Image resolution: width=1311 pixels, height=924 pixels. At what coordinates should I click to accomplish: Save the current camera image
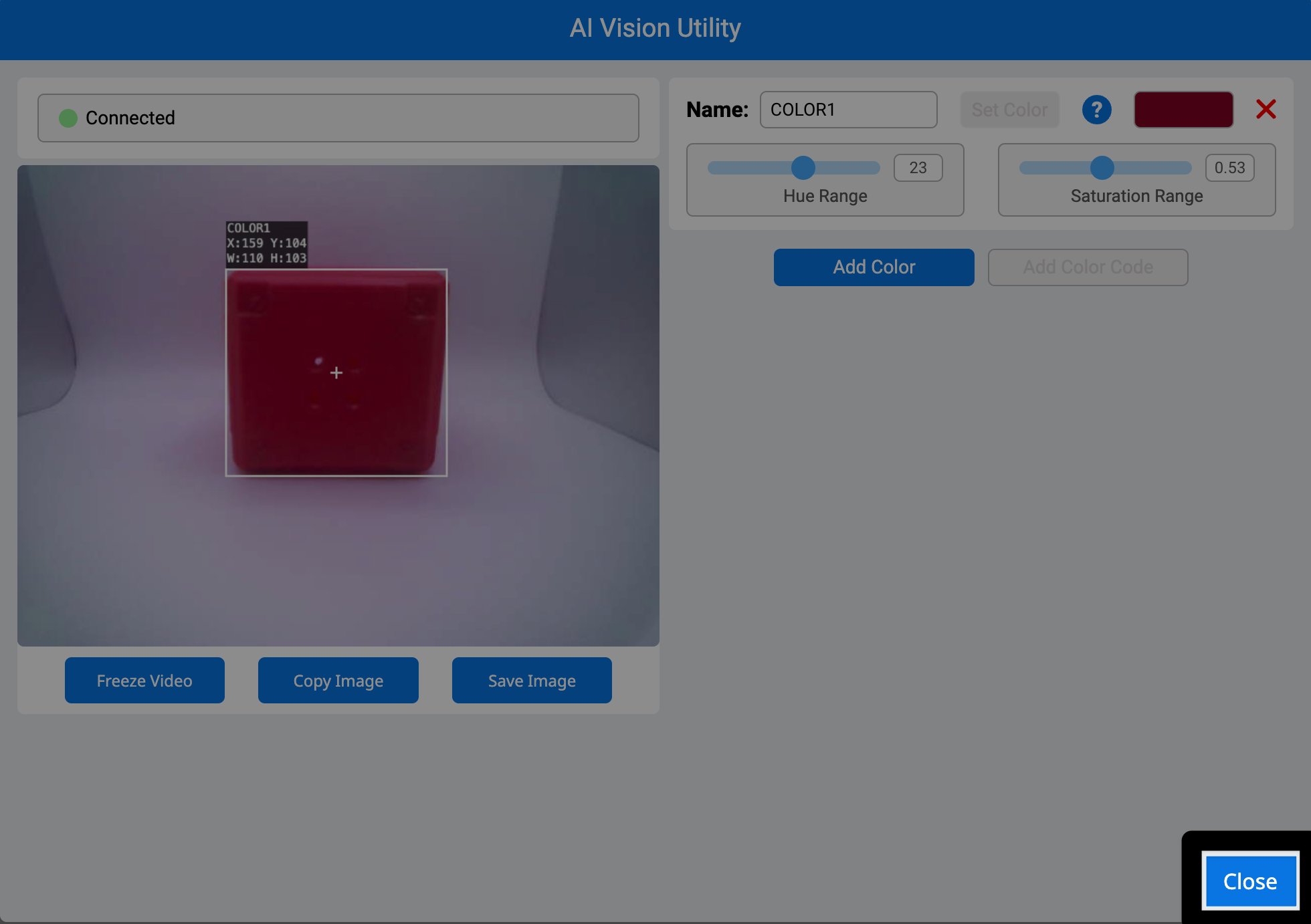(531, 680)
